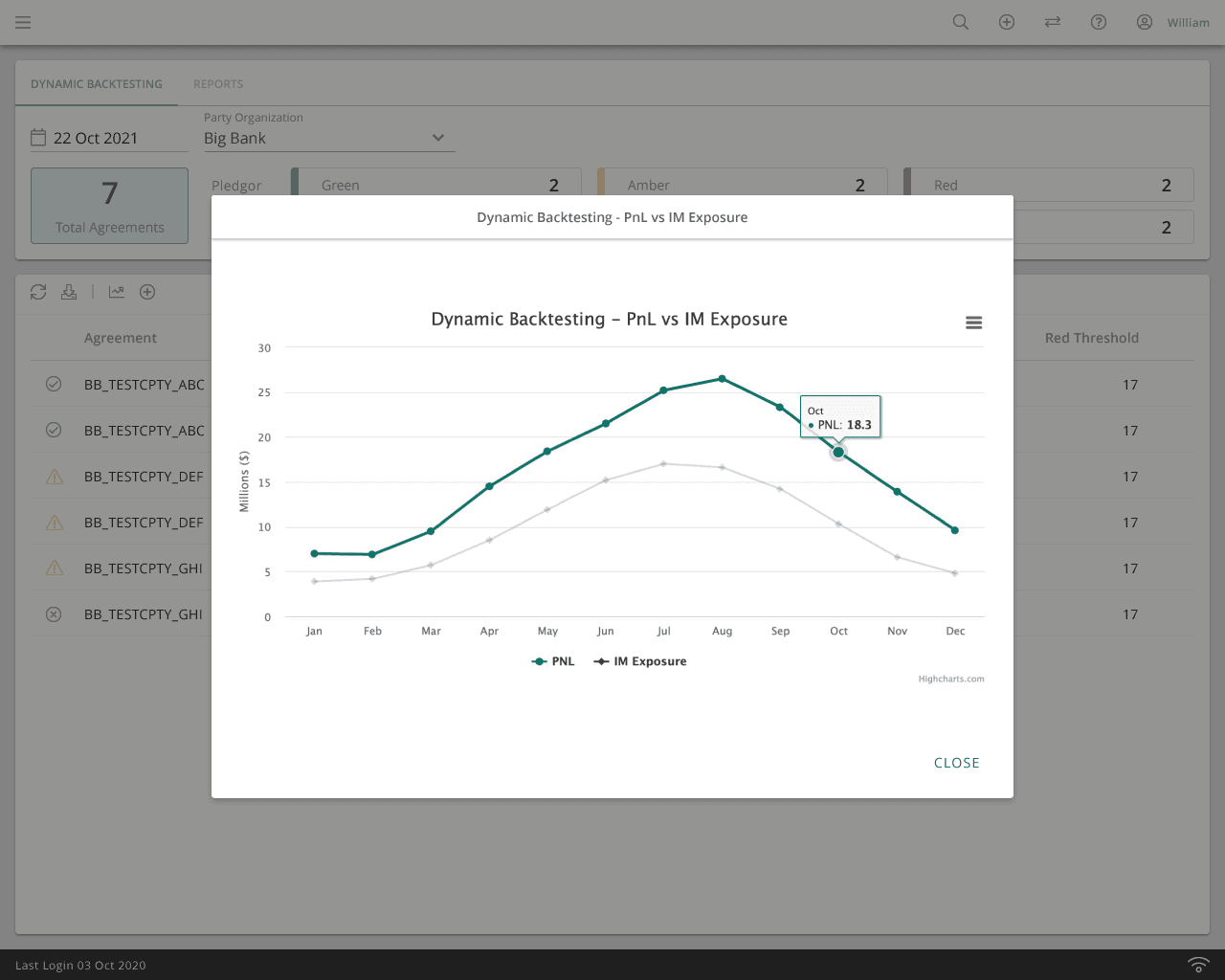Image resolution: width=1225 pixels, height=980 pixels.
Task: Open the Highcharts.com credit link
Action: (x=950, y=679)
